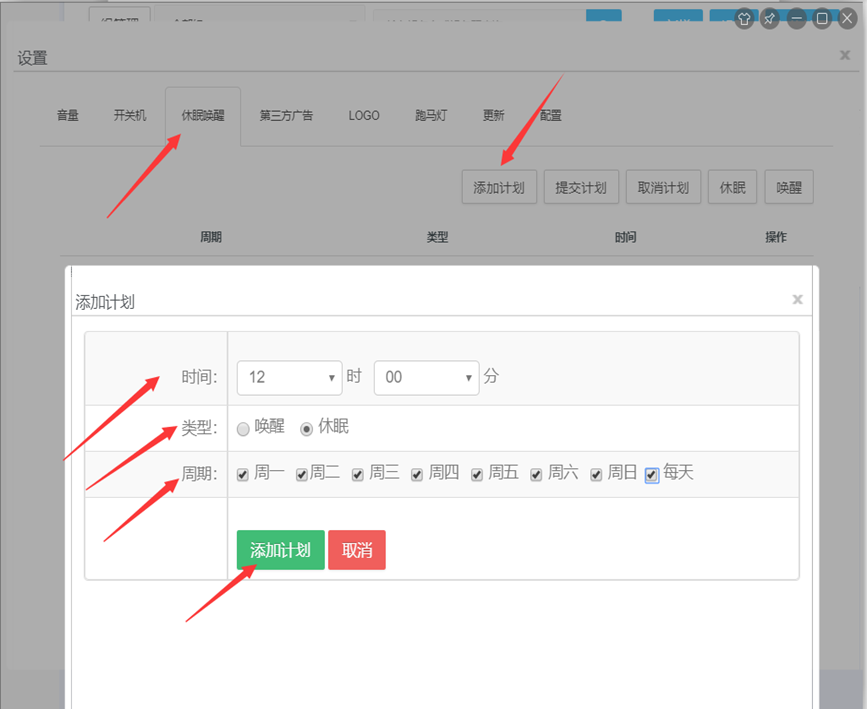Open the minute dropdown showing 00

coord(427,377)
